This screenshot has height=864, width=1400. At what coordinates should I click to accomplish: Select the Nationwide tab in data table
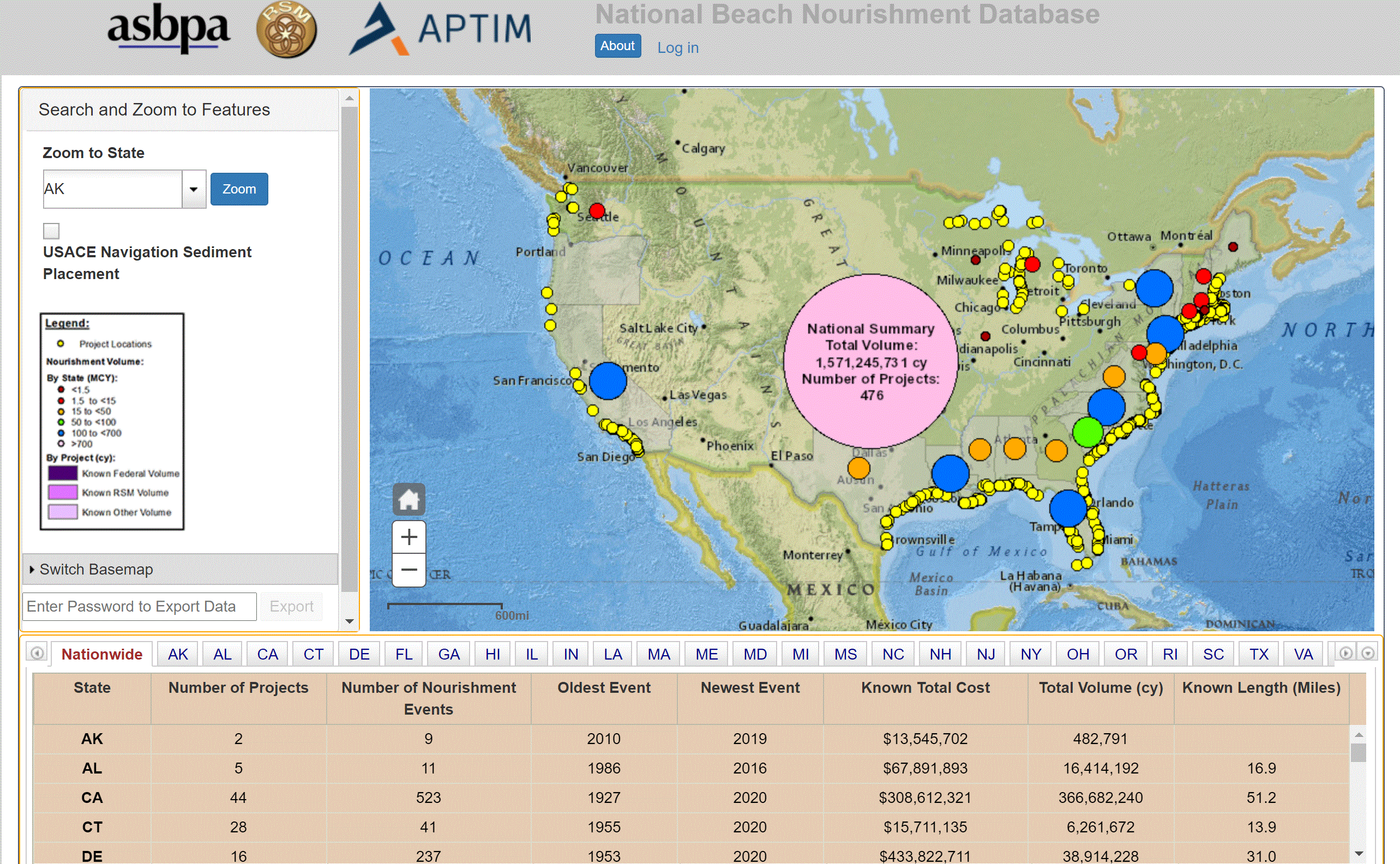click(x=100, y=653)
